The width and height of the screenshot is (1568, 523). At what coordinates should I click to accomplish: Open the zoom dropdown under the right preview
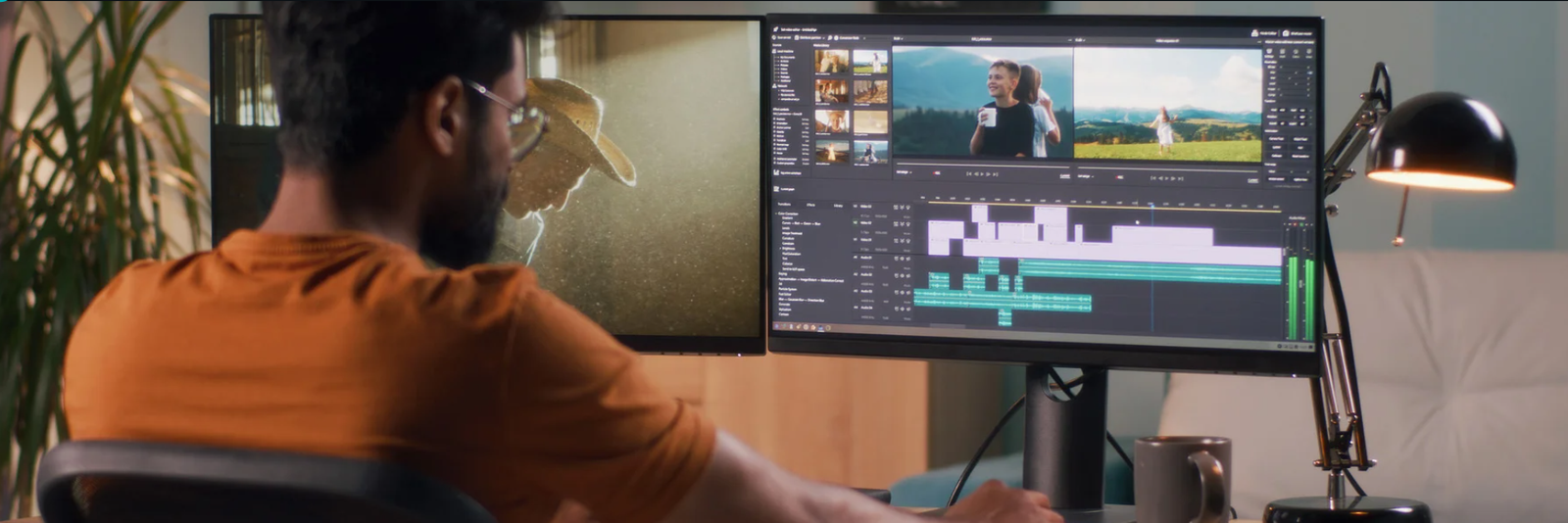tap(1084, 176)
